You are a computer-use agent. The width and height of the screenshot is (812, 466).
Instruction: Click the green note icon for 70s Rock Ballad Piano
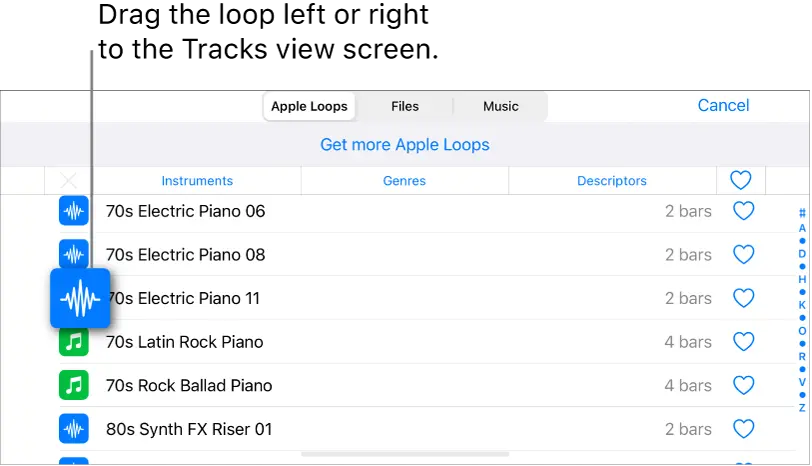[74, 385]
